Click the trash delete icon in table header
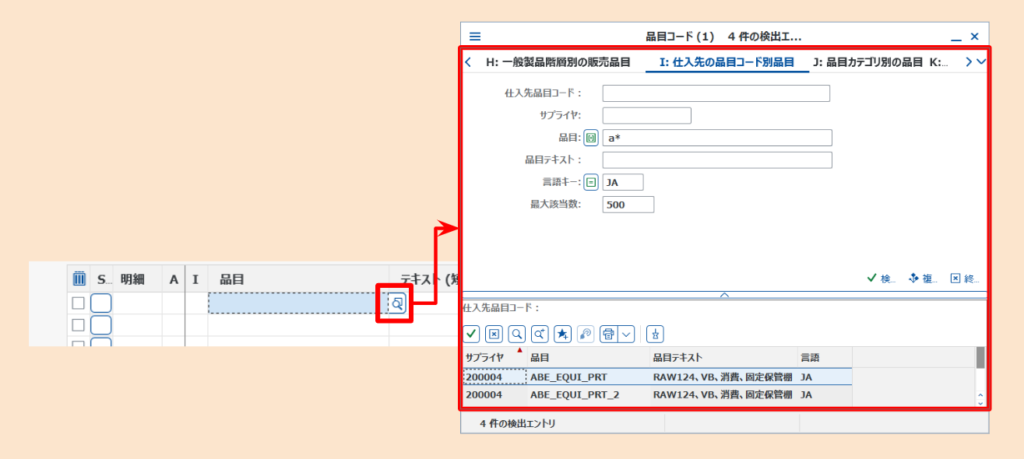The image size is (1024, 459). coord(78,279)
